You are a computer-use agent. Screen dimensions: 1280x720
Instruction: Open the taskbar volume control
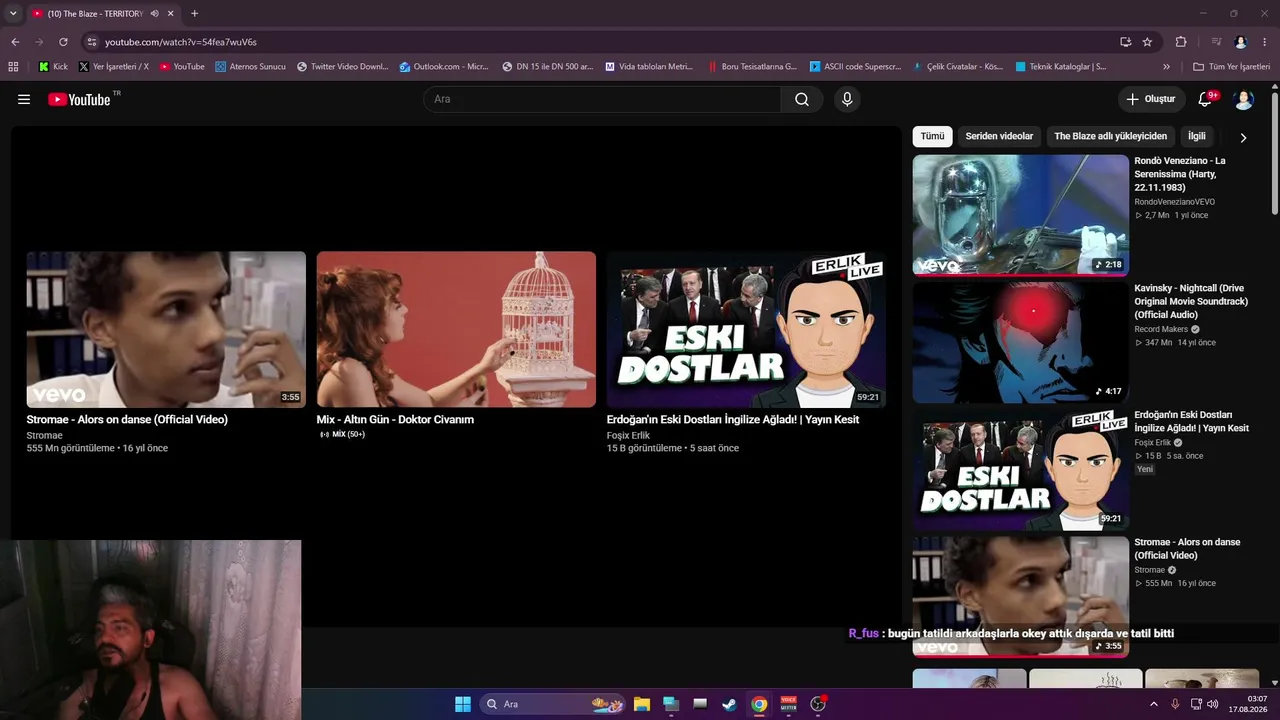1213,704
